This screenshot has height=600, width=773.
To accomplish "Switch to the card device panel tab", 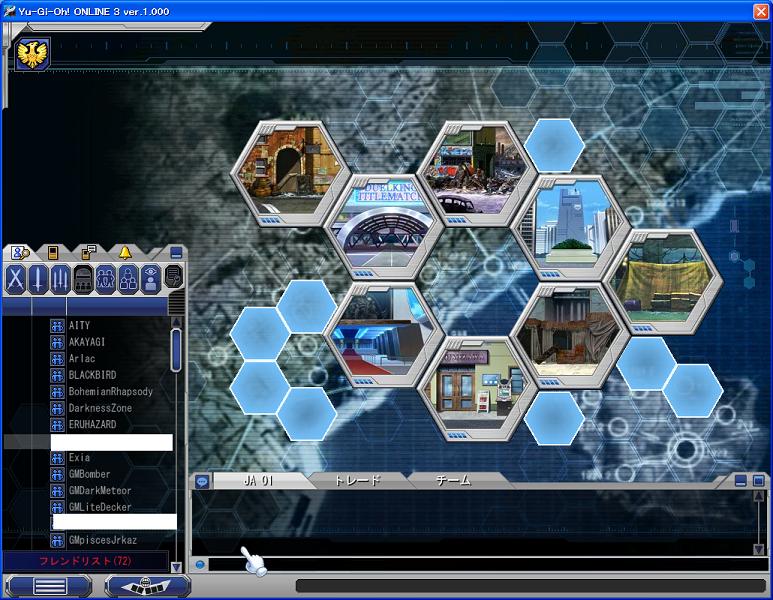I will pyautogui.click(x=53, y=253).
